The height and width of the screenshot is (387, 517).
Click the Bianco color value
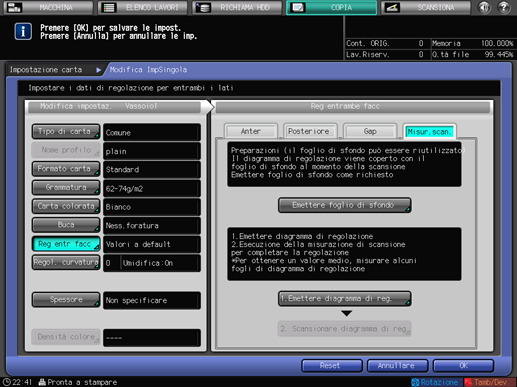click(152, 207)
